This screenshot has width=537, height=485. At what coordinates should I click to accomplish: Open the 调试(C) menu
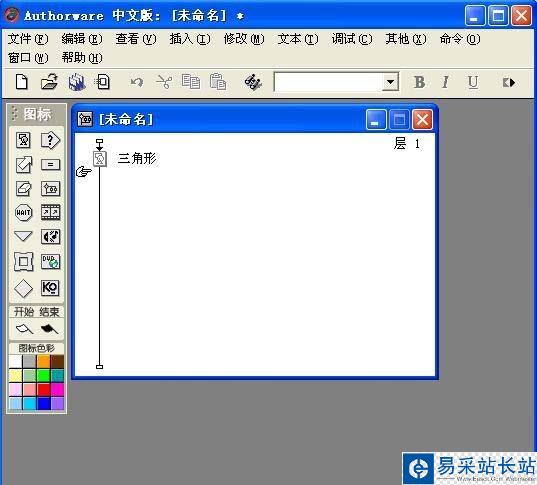[352, 39]
